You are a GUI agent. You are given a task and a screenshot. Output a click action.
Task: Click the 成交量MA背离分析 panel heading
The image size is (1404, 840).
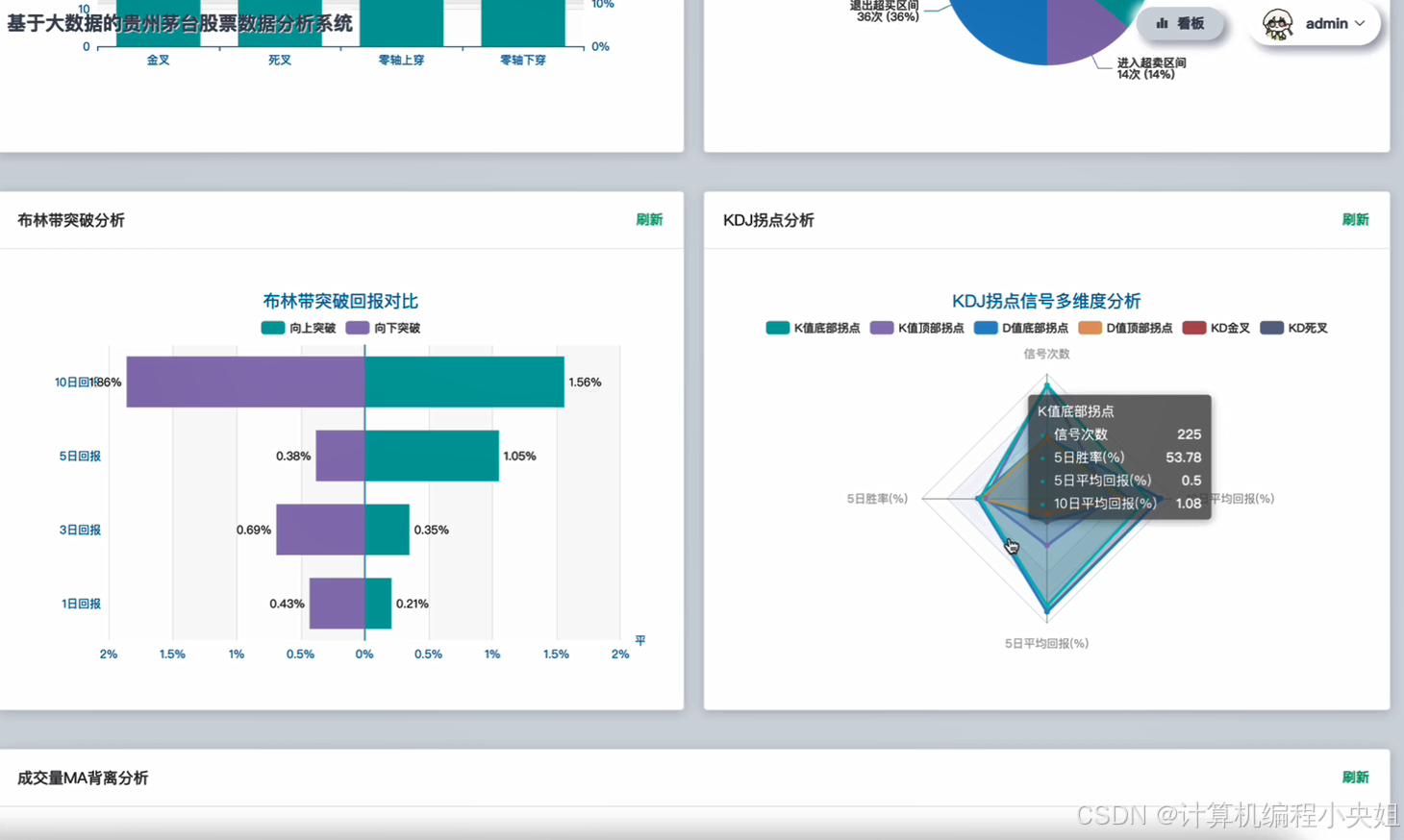[x=83, y=778]
